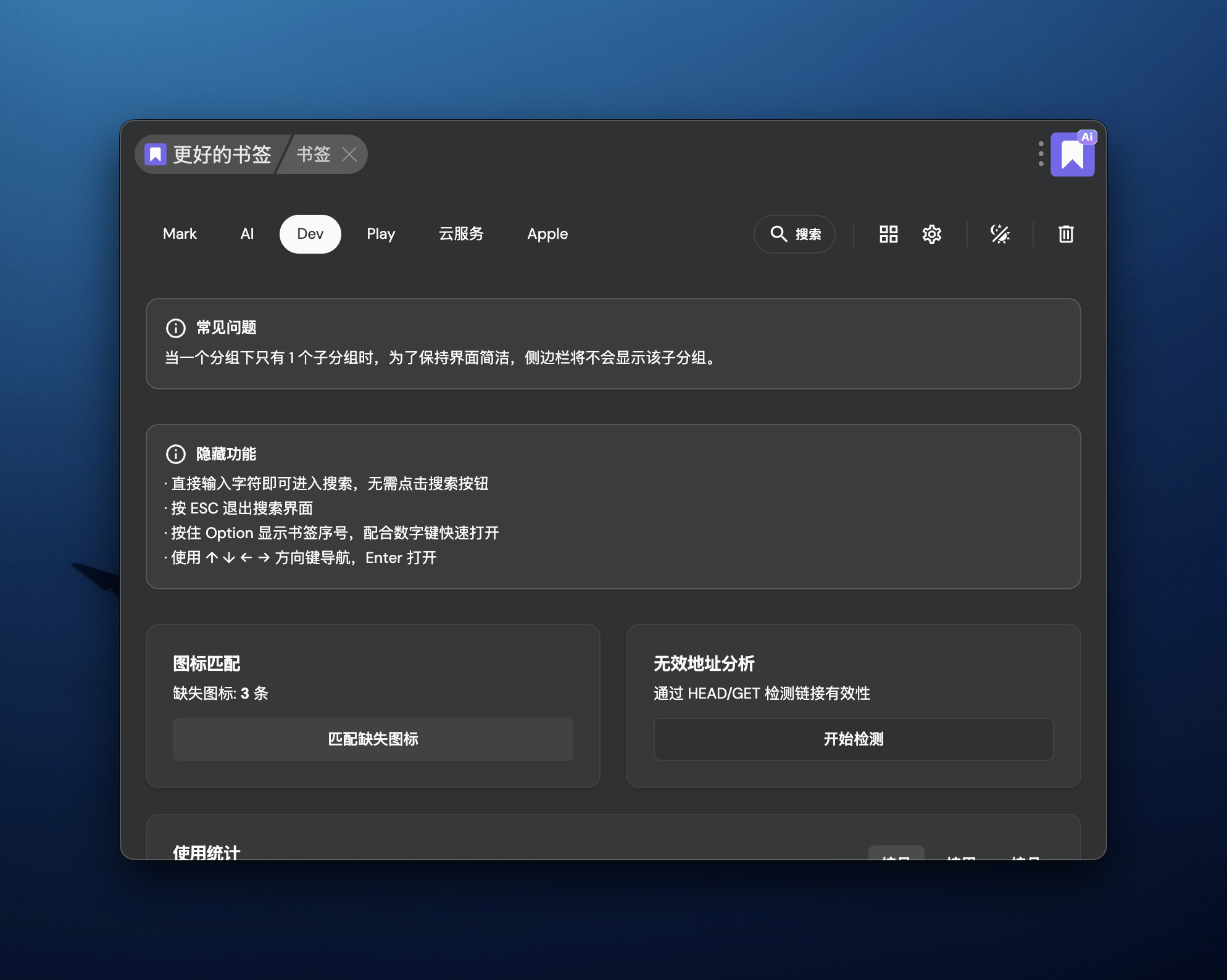
Task: Click the 书签 breadcrumb label
Action: tap(314, 154)
